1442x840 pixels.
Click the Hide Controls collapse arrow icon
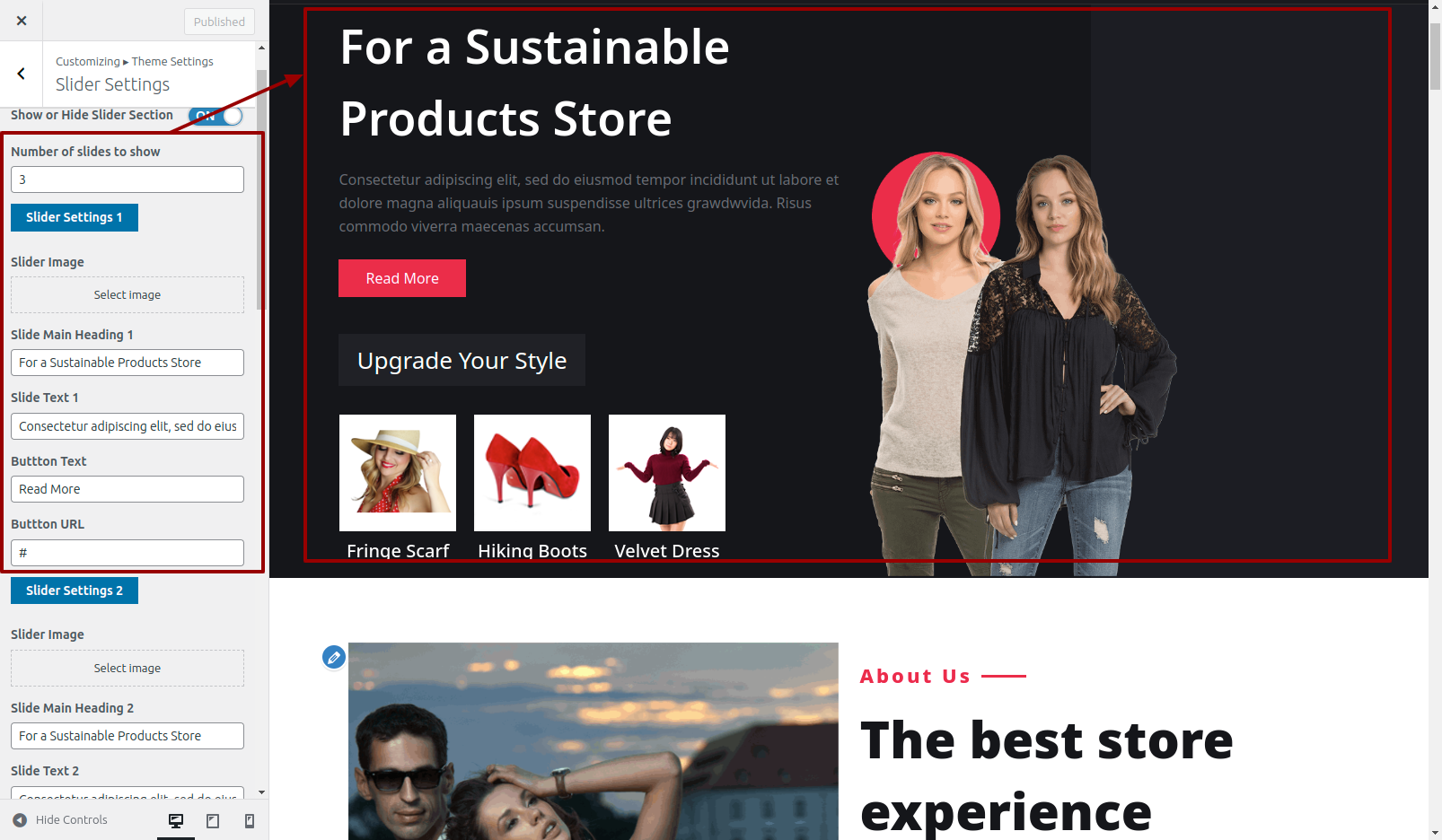[x=20, y=820]
